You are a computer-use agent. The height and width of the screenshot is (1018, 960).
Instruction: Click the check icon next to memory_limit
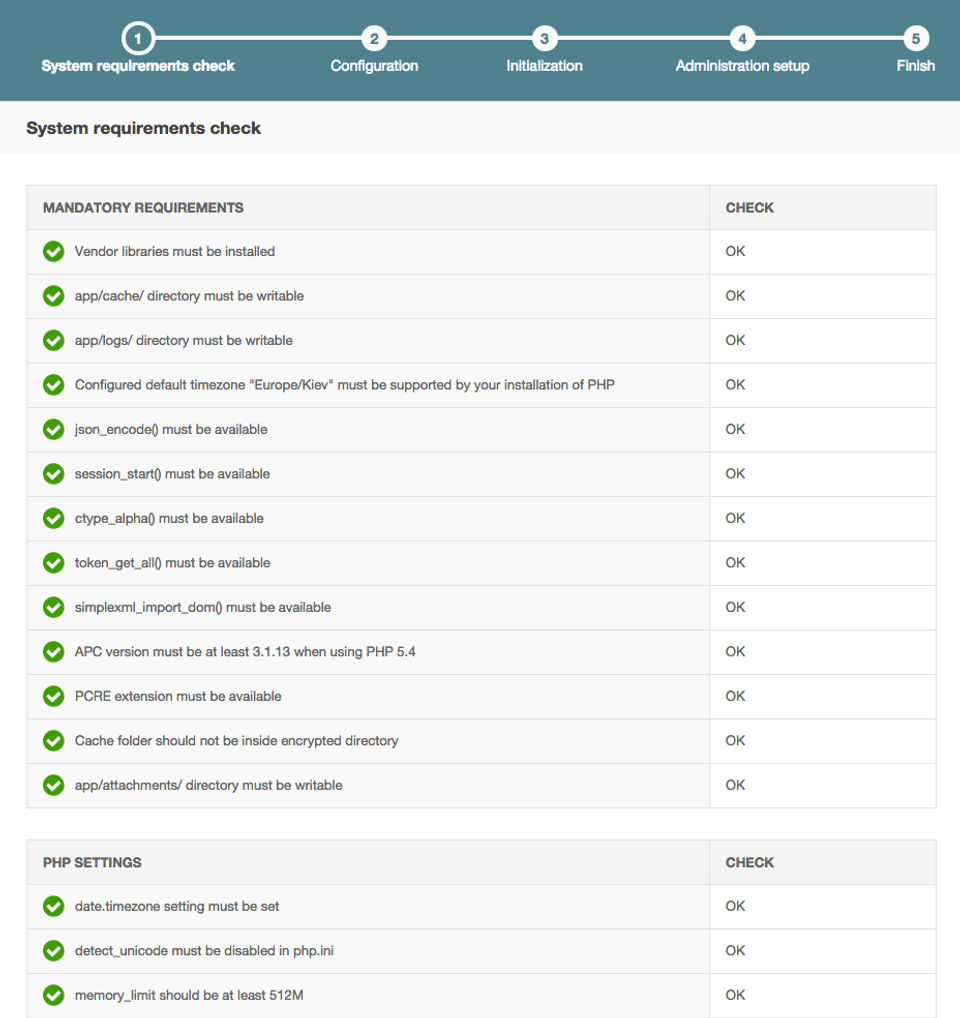click(x=54, y=996)
